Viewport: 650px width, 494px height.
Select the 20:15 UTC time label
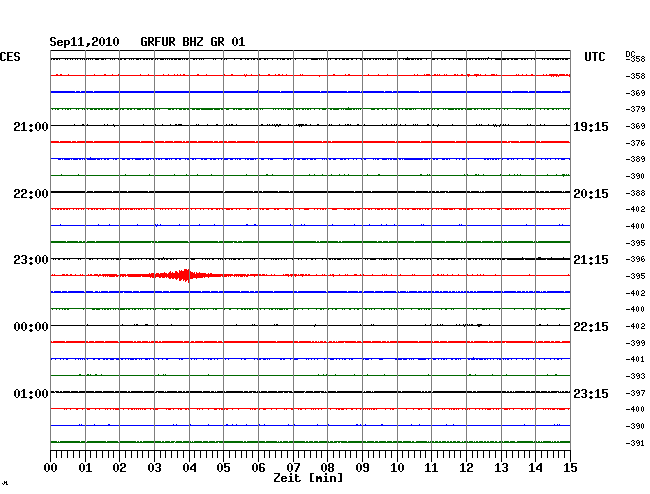591,194
